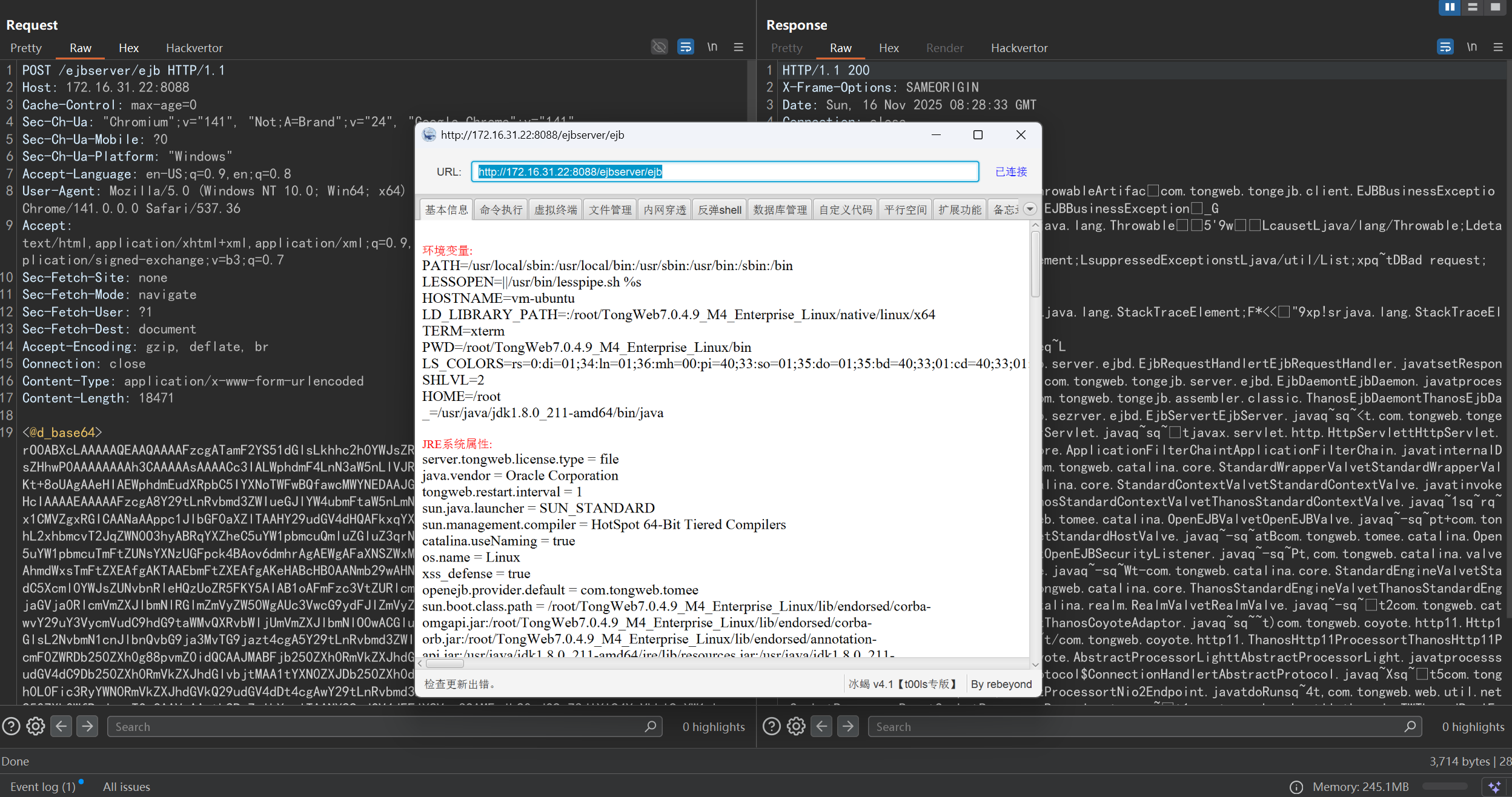Viewport: 1512px width, 797px height.
Task: Show newline characters in the Response panel
Action: [x=1471, y=47]
